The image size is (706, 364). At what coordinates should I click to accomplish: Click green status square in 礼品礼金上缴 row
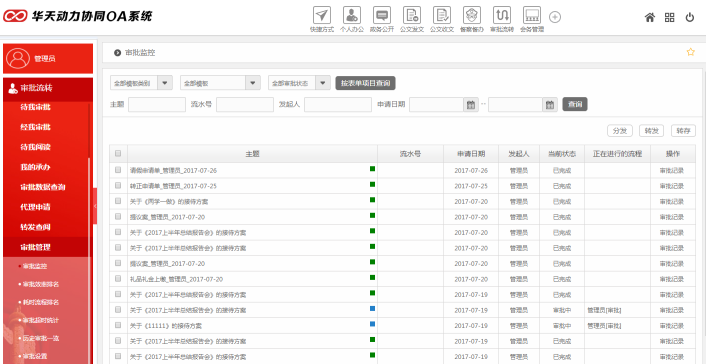pos(372,277)
